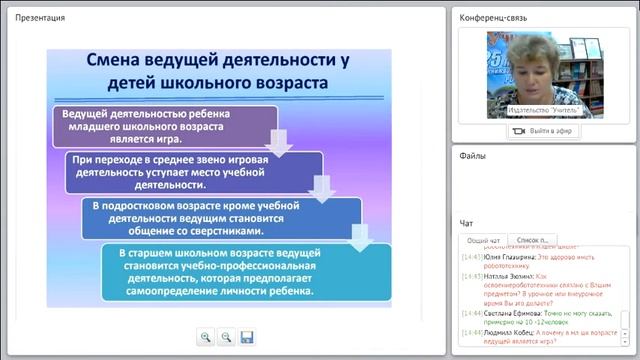
Task: Click slide box 'В подростковом возрасте'
Action: pos(221,218)
